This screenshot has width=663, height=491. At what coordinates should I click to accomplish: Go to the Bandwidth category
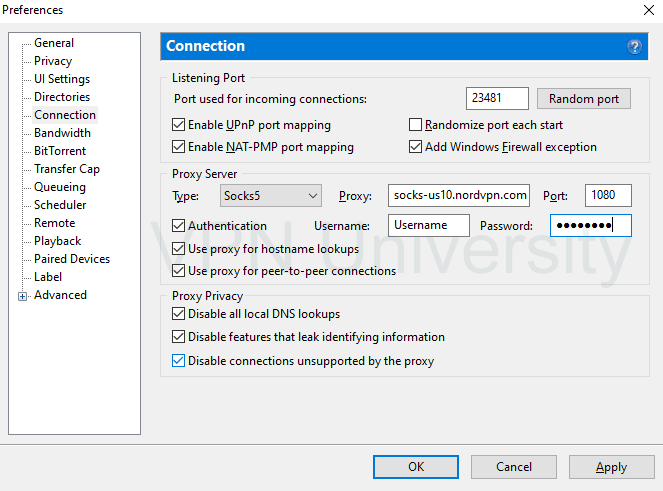coord(62,133)
